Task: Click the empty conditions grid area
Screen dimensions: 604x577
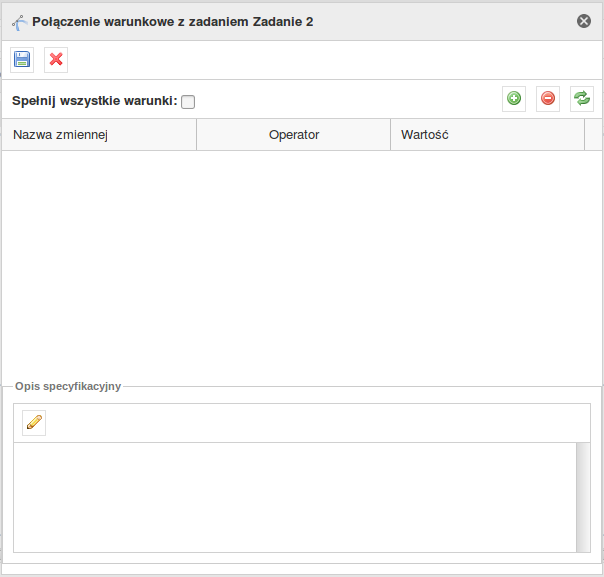Action: click(302, 266)
